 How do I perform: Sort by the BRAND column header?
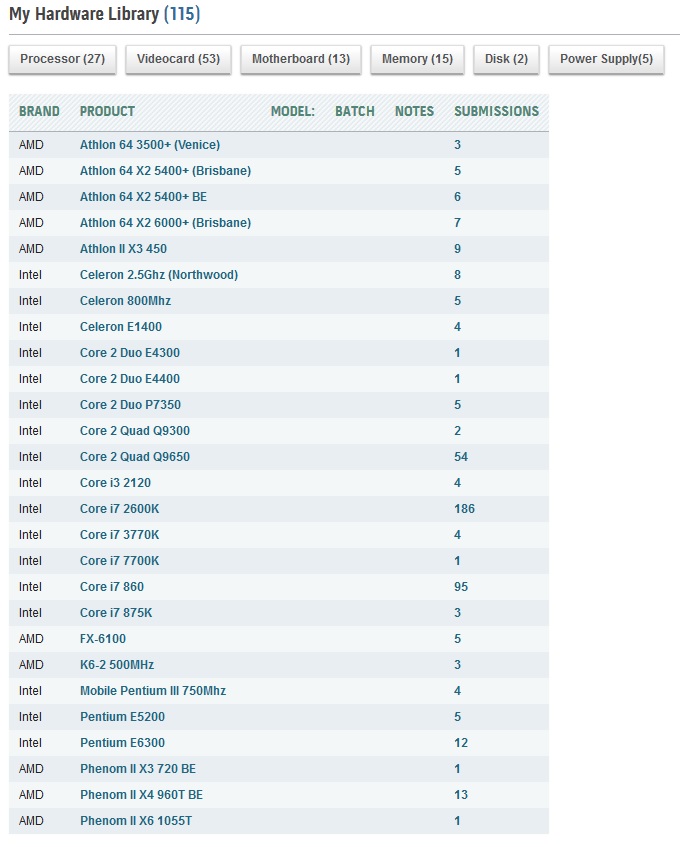click(x=39, y=111)
